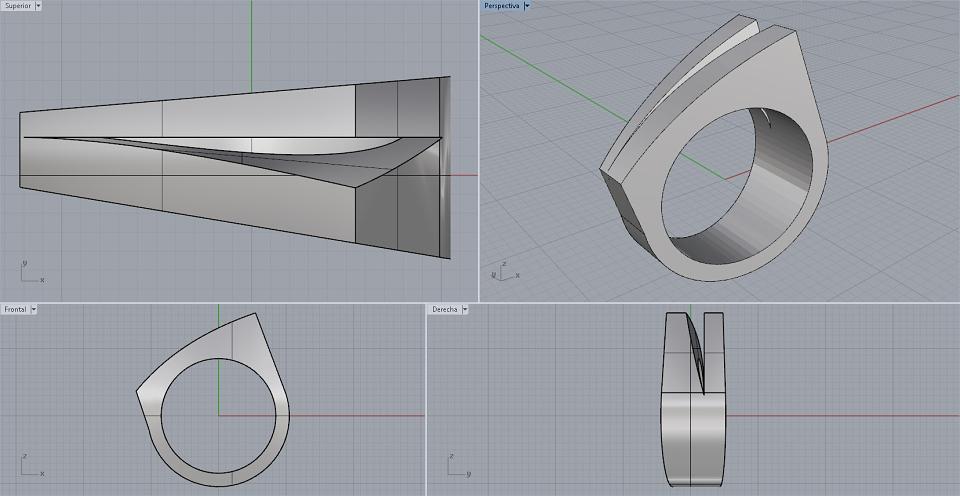The image size is (960, 496).
Task: Click the axis icon in Derecha viewport
Action: pos(459,465)
